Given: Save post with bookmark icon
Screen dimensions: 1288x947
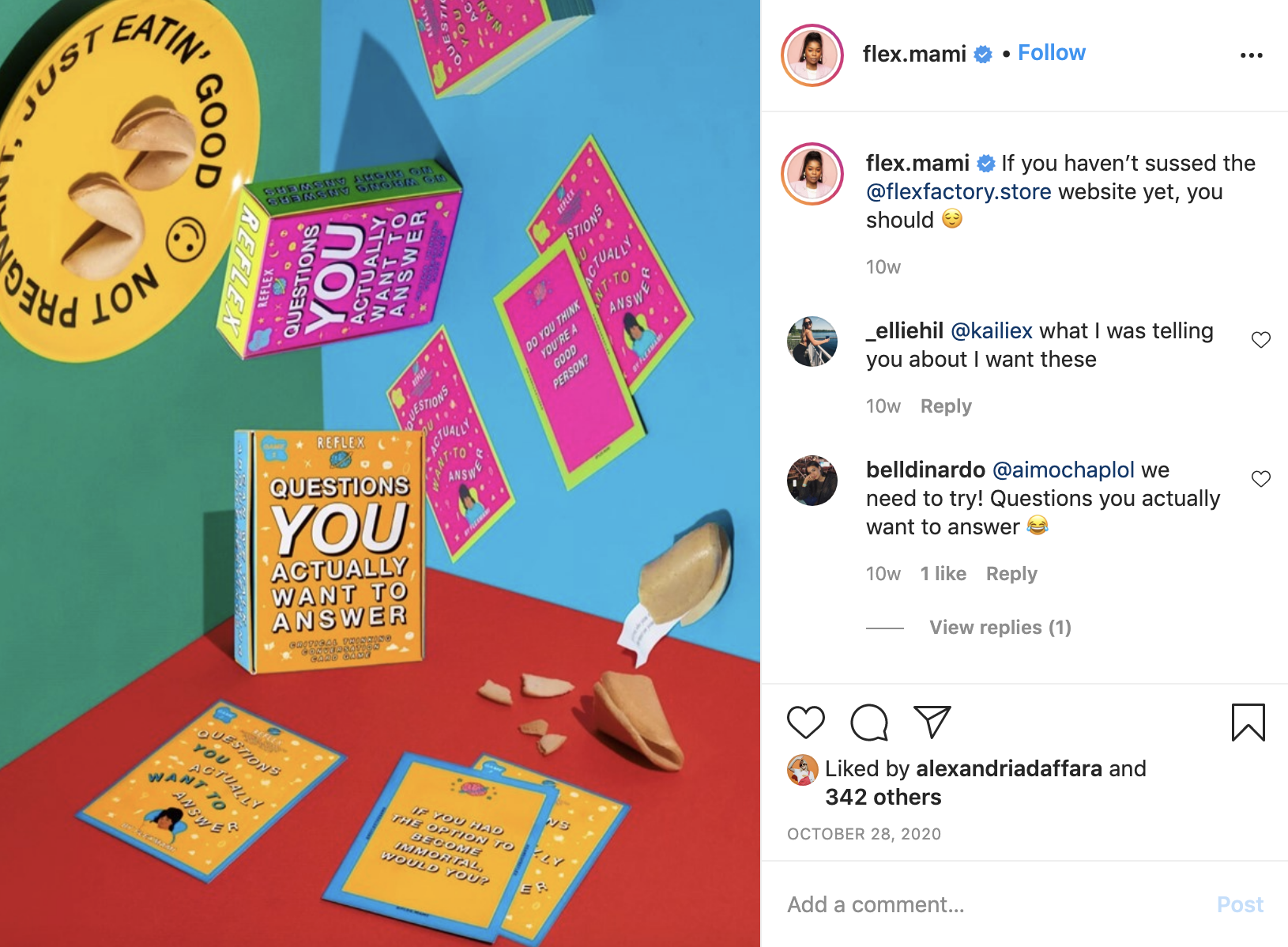Looking at the screenshot, I should tap(1248, 722).
